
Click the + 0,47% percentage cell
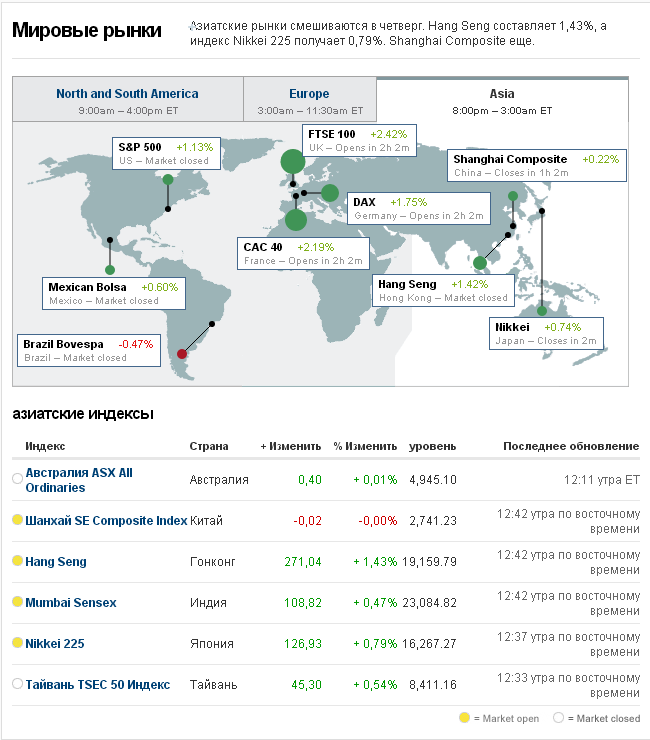tap(375, 603)
